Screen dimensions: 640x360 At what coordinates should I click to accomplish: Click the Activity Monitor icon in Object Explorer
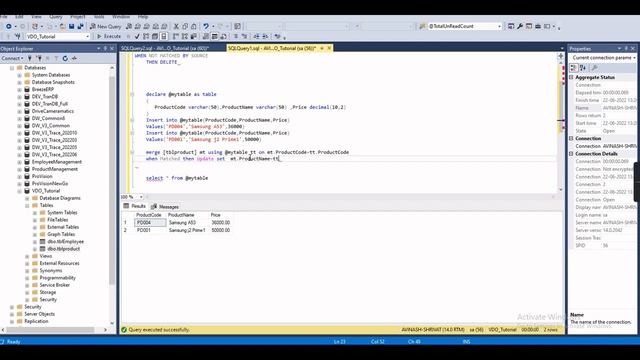click(x=74, y=58)
